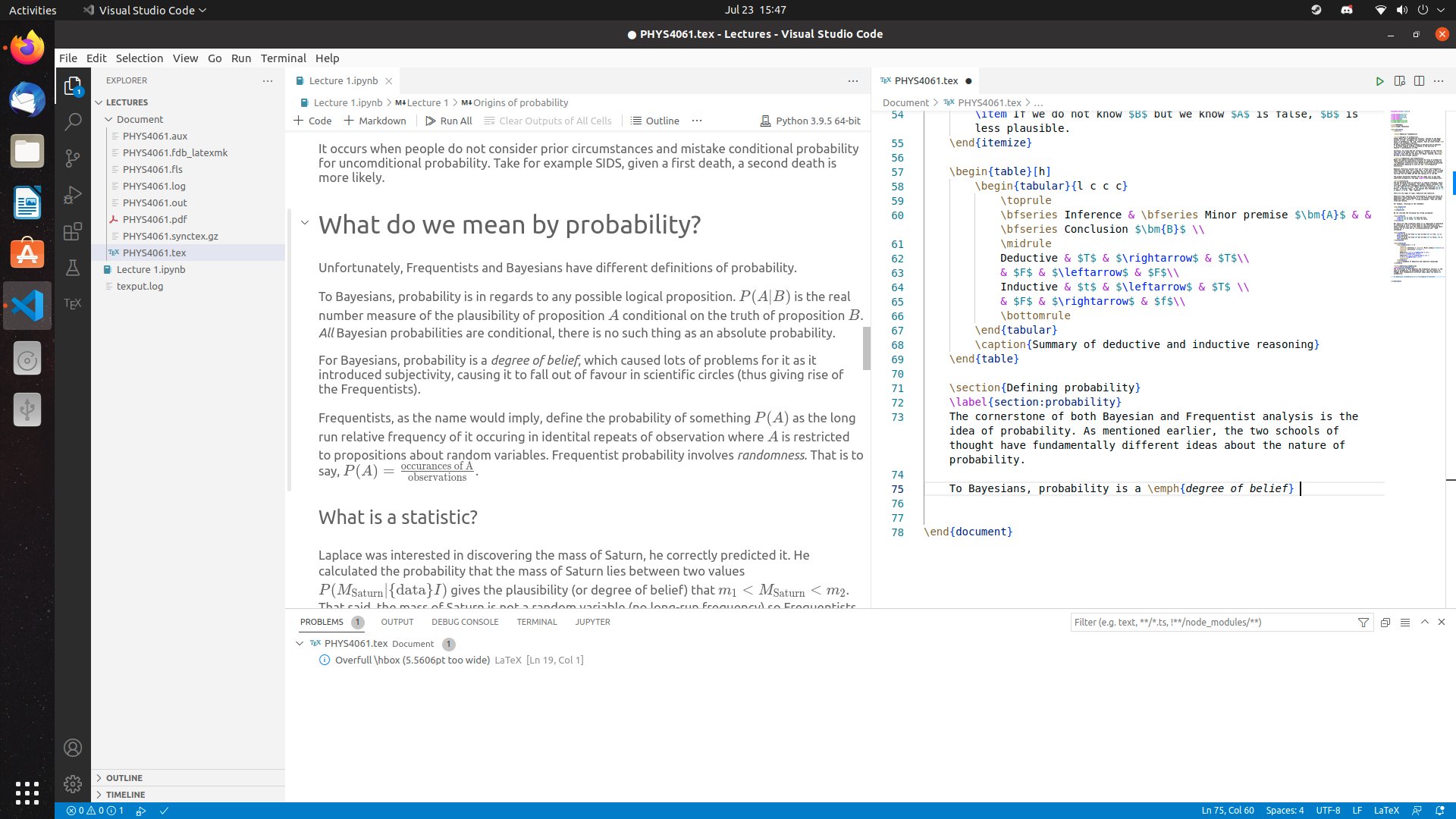
Task: Open the LaTeX PDF side preview icon
Action: click(x=1399, y=81)
